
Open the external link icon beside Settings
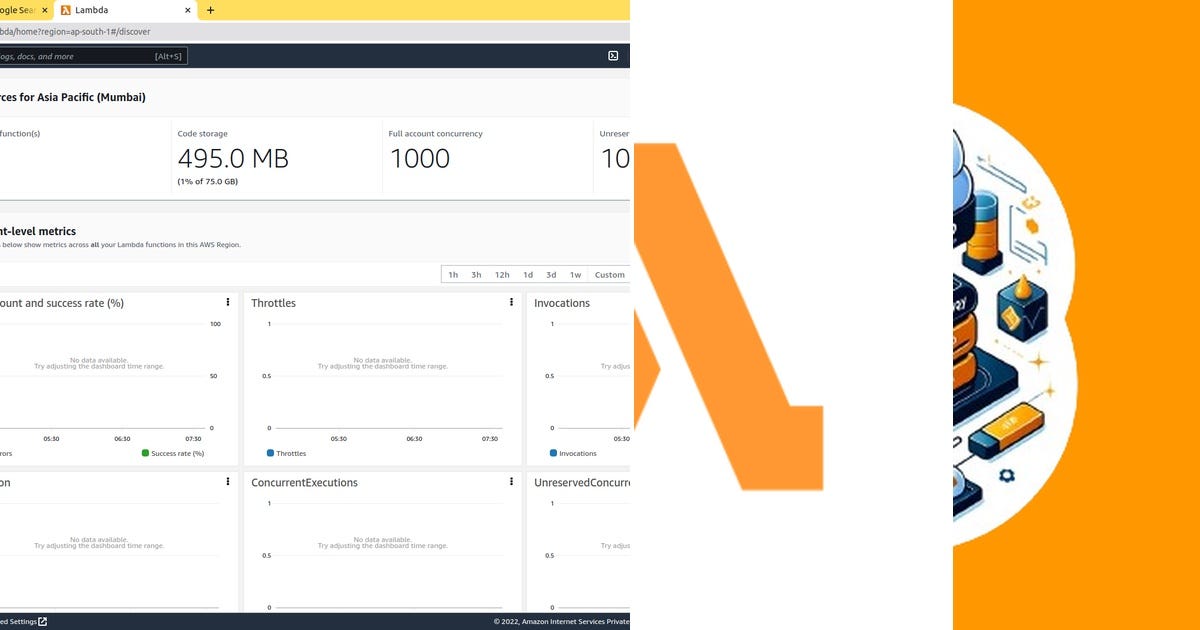[x=42, y=622]
